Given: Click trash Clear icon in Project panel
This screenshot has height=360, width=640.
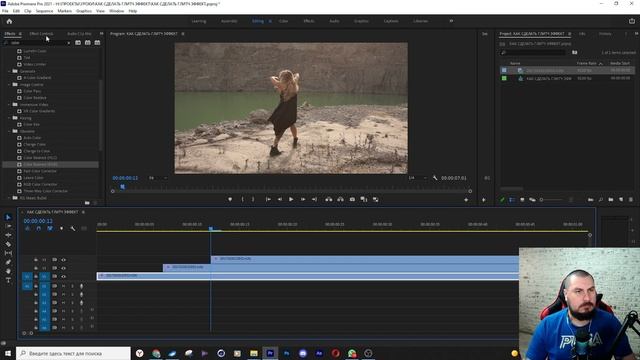Looking at the screenshot, I should pyautogui.click(x=631, y=200).
